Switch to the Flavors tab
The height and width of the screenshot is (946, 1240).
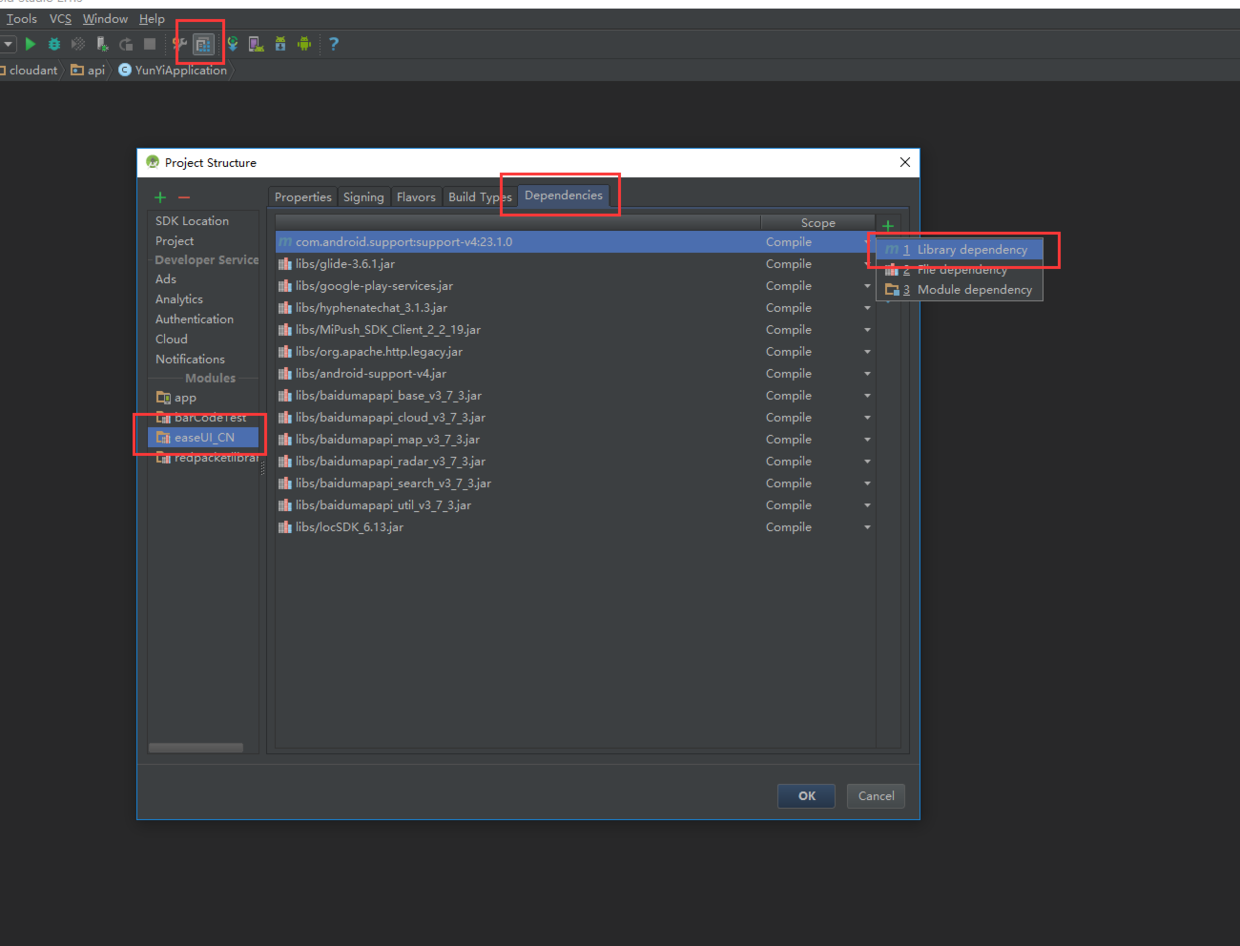(x=416, y=197)
